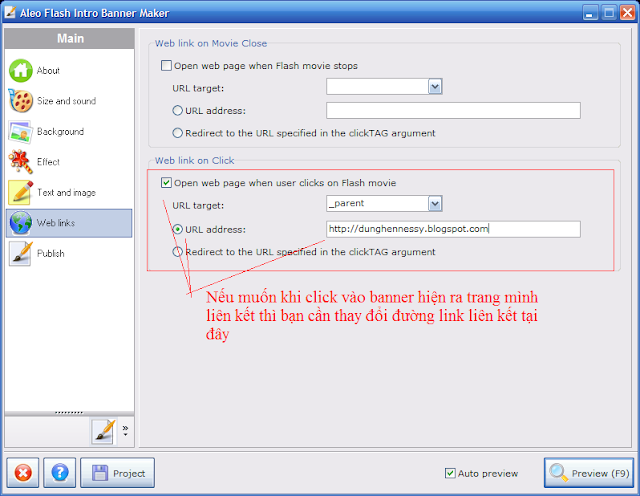Image resolution: width=640 pixels, height=496 pixels.
Task: Click the dotted sidebar splitter handle
Action: (x=69, y=413)
